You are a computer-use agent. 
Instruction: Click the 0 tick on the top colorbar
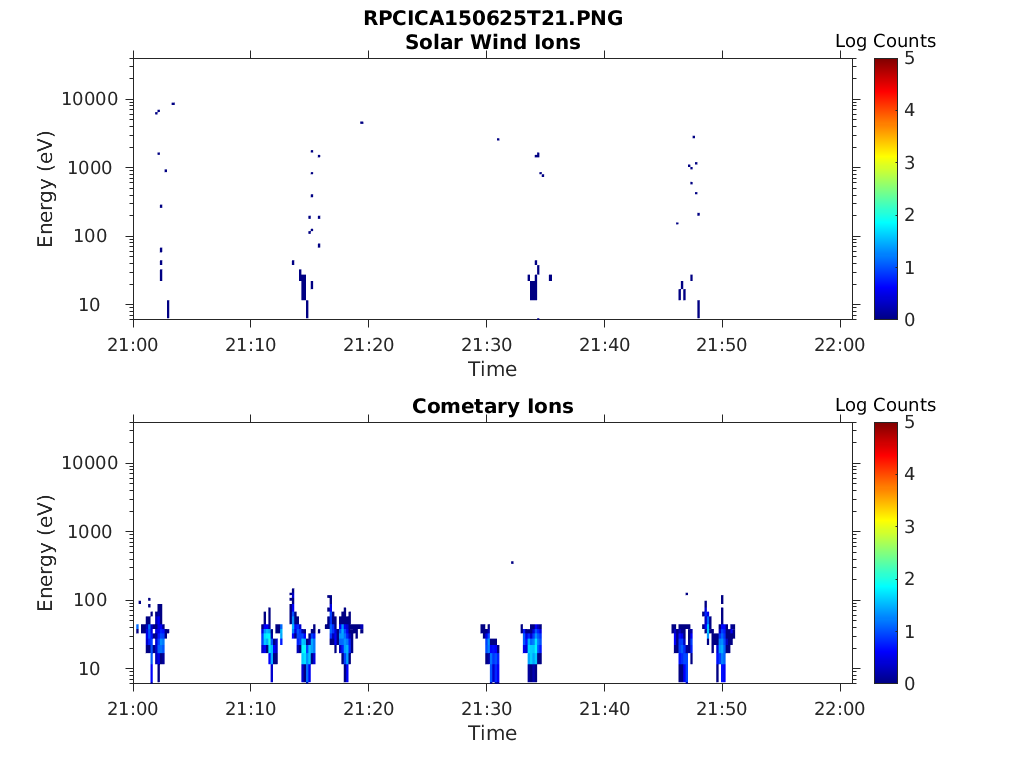click(909, 319)
